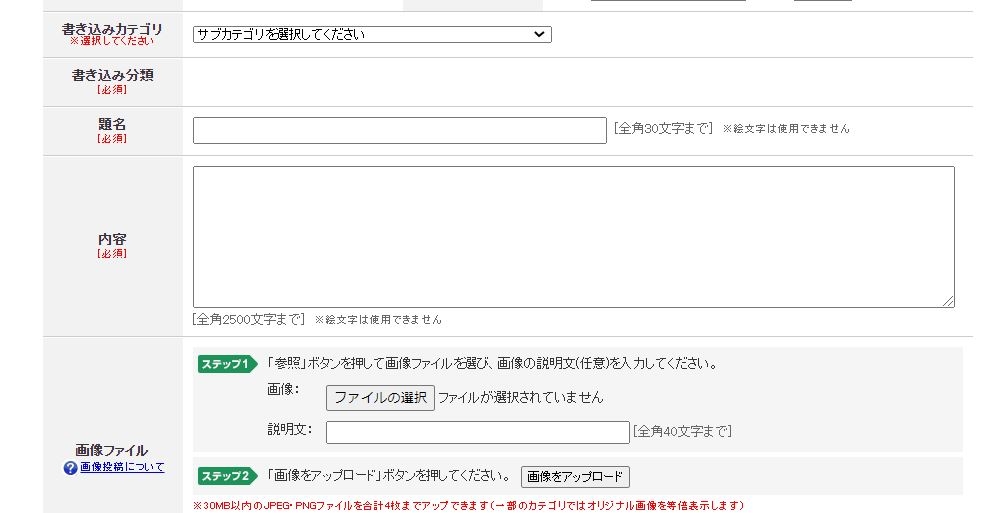This screenshot has width=998, height=513.
Task: Open the サブカテゴリを選択してください dropdown
Action: 372,34
